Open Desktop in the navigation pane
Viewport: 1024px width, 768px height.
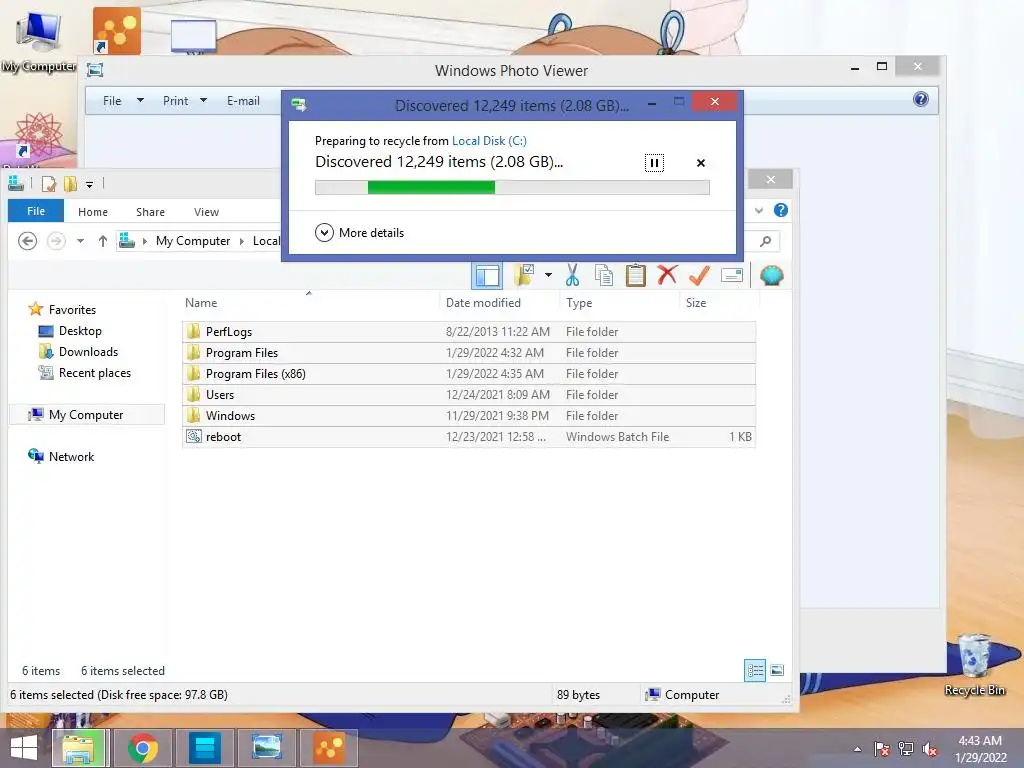[71, 331]
